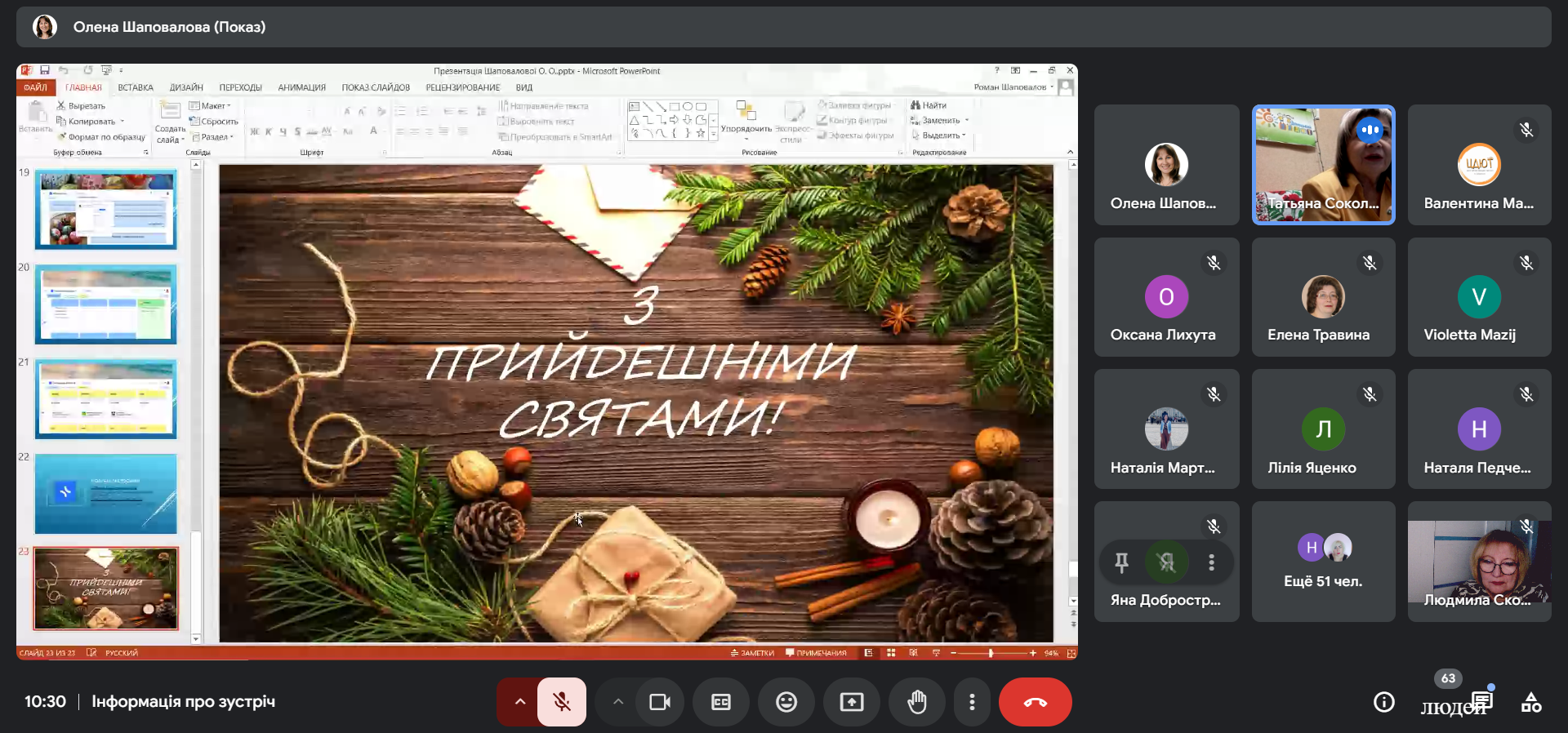
Task: Click Інформація про зустріч label
Action: tap(183, 702)
